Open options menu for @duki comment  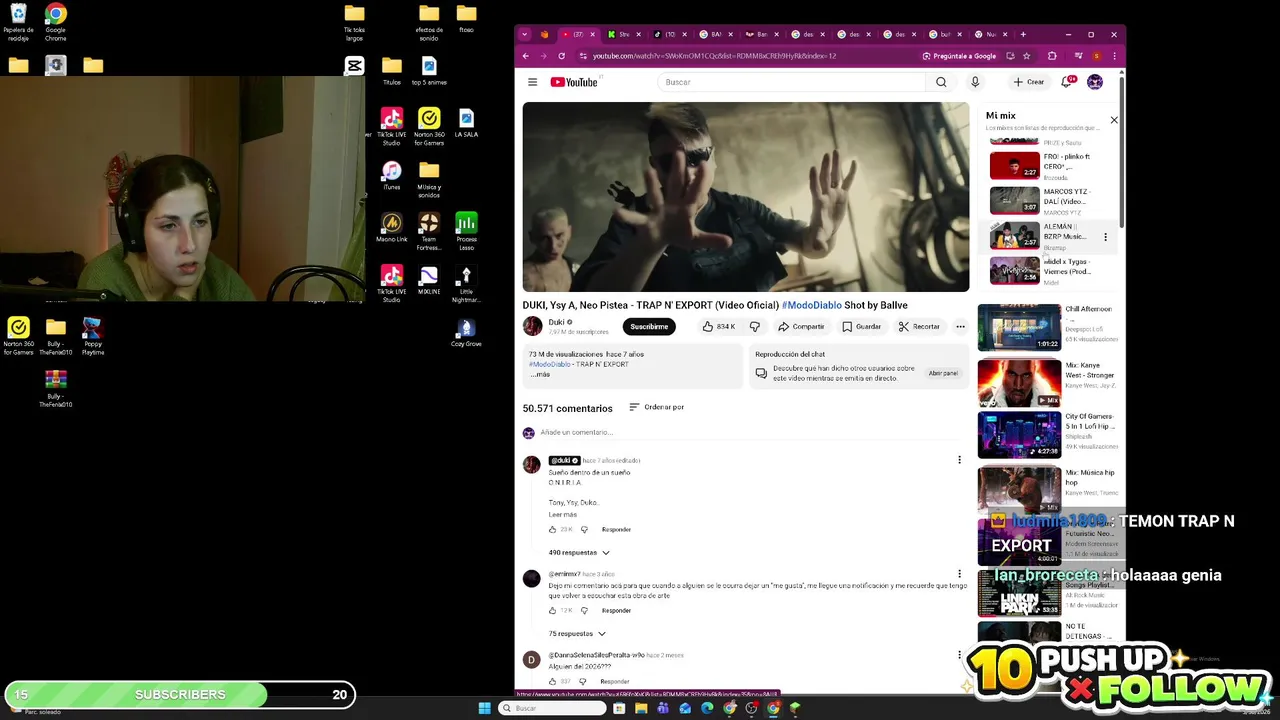(x=959, y=460)
